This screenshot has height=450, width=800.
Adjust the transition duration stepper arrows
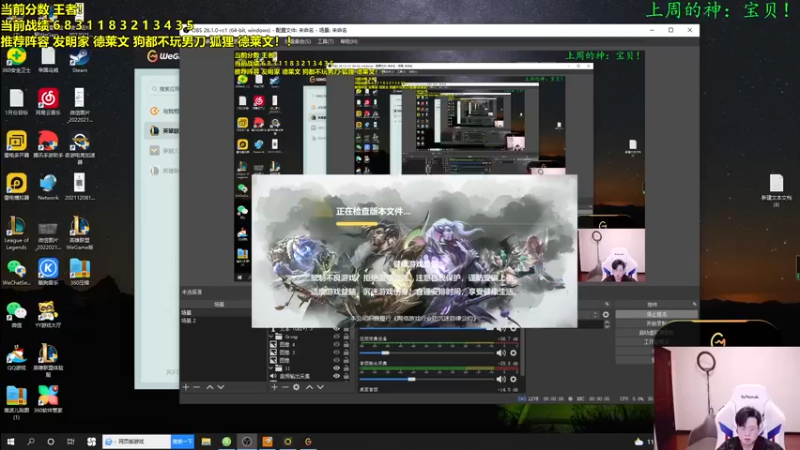[607, 324]
